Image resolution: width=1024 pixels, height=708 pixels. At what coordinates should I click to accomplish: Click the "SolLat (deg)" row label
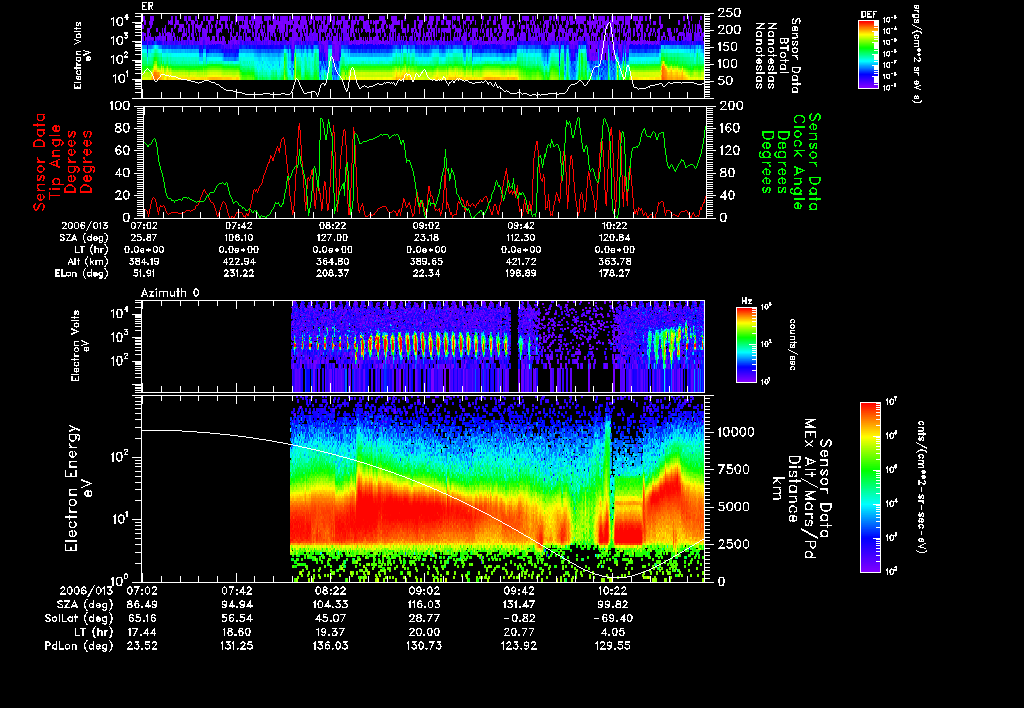79,619
